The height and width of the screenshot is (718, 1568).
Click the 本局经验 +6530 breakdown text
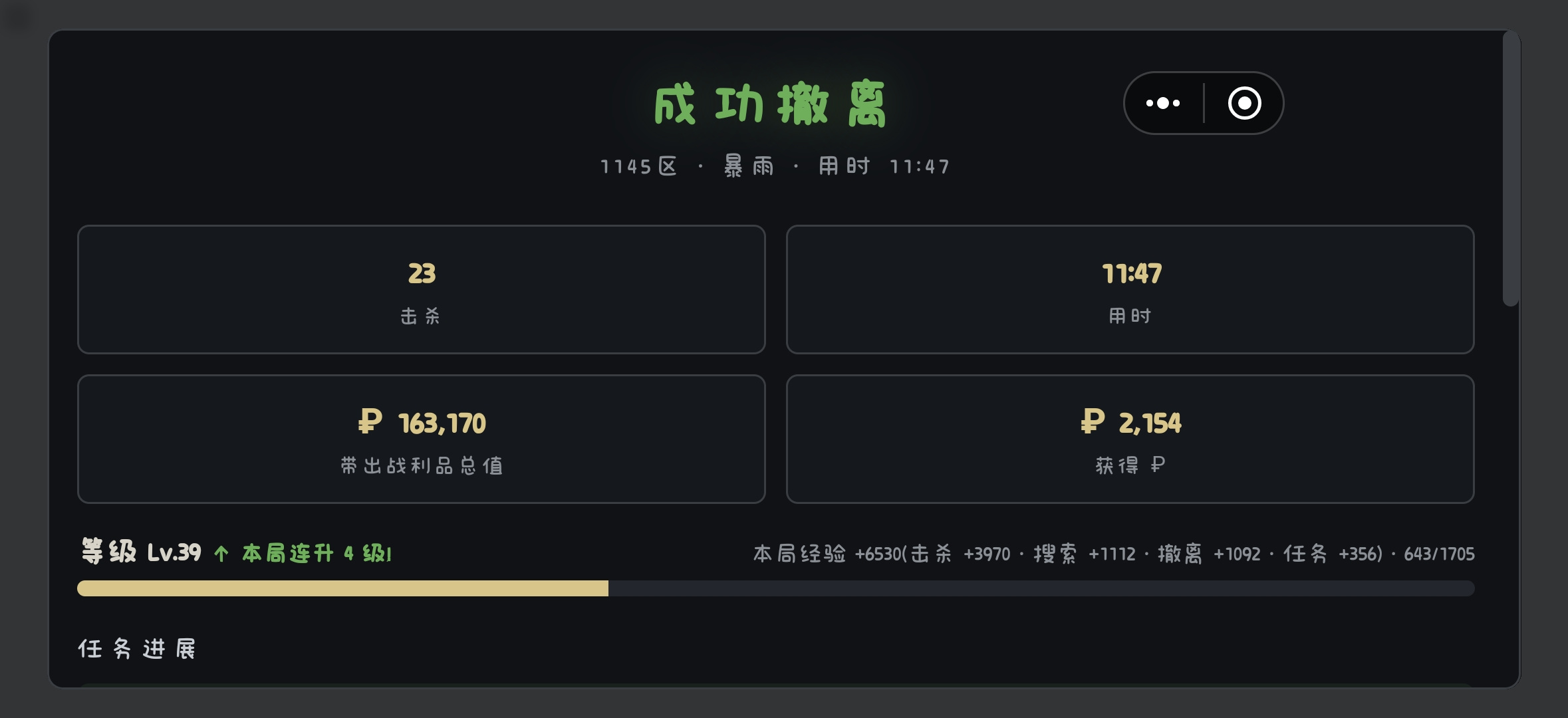point(1068,553)
